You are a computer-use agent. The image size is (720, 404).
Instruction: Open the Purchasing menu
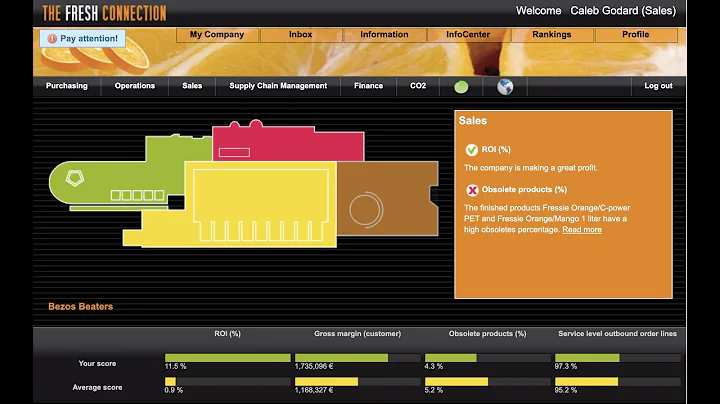[67, 86]
